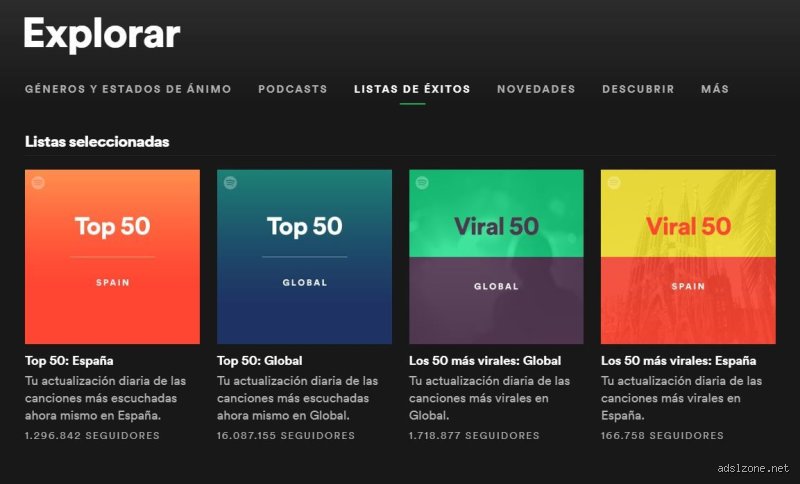Screen dimensions: 800x484
Task: Switch to the Podcasts tab
Action: click(292, 89)
